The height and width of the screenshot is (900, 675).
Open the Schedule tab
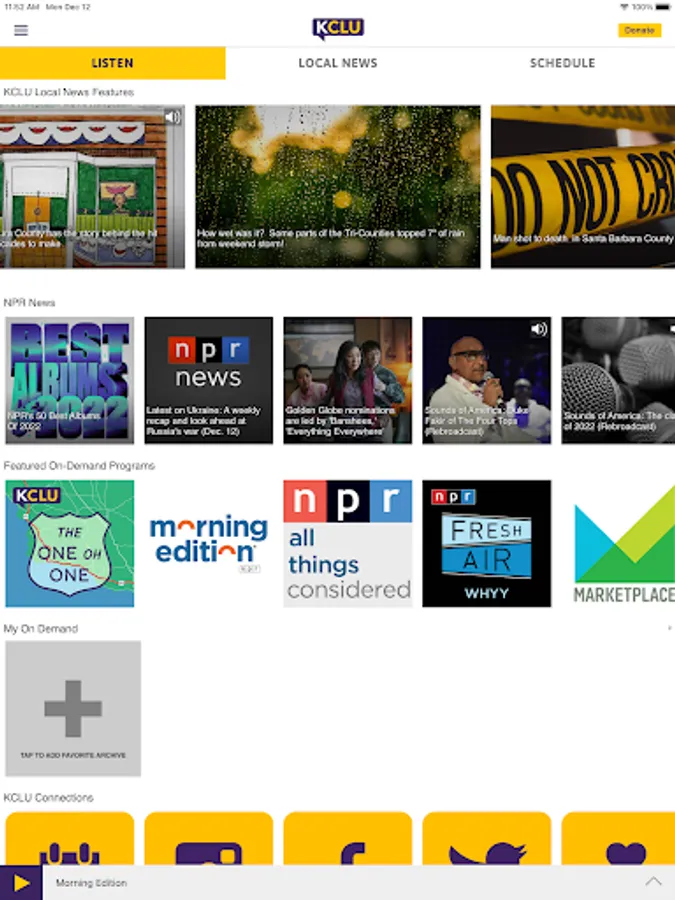[x=562, y=63]
